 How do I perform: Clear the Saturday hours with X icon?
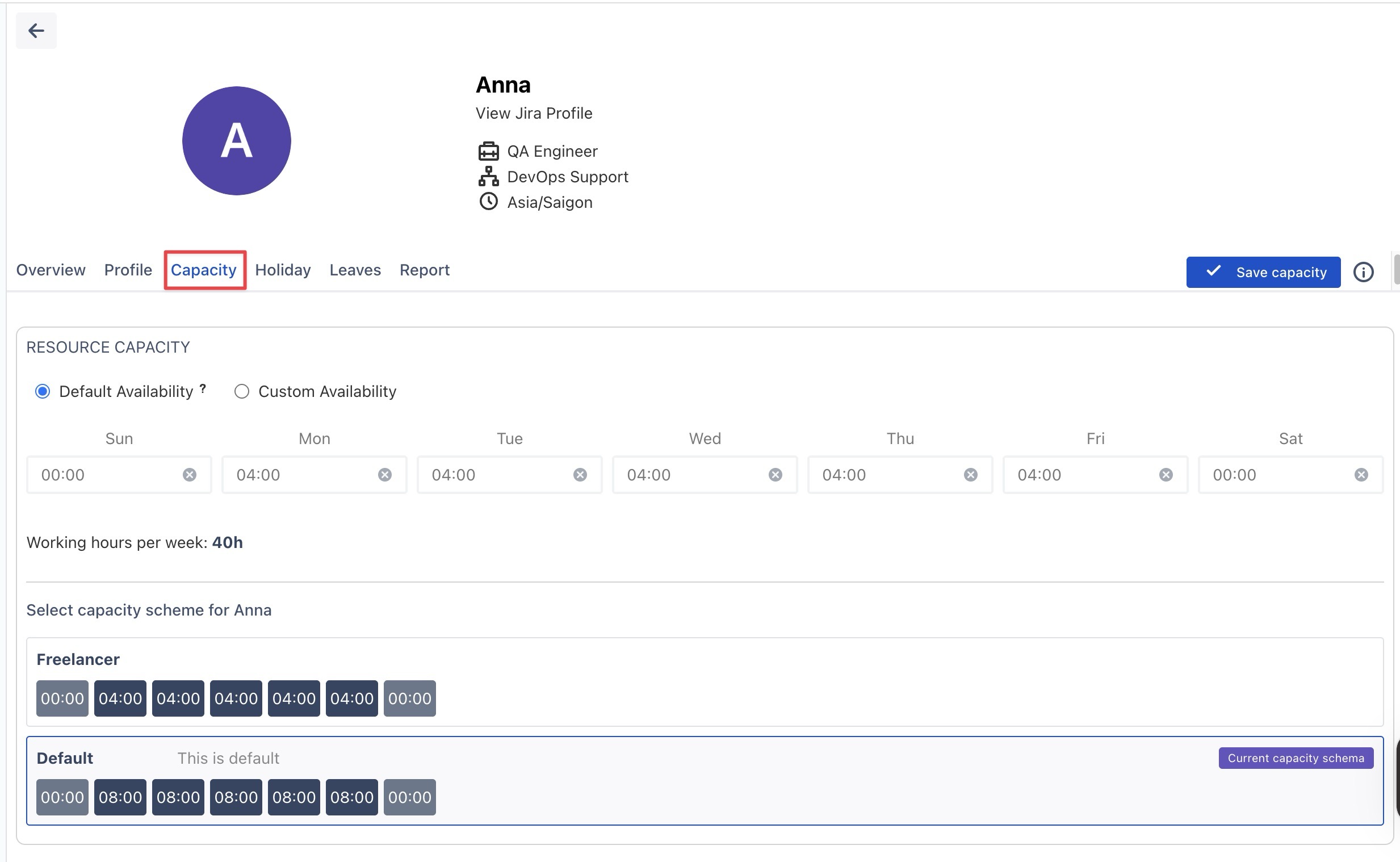tap(1361, 474)
